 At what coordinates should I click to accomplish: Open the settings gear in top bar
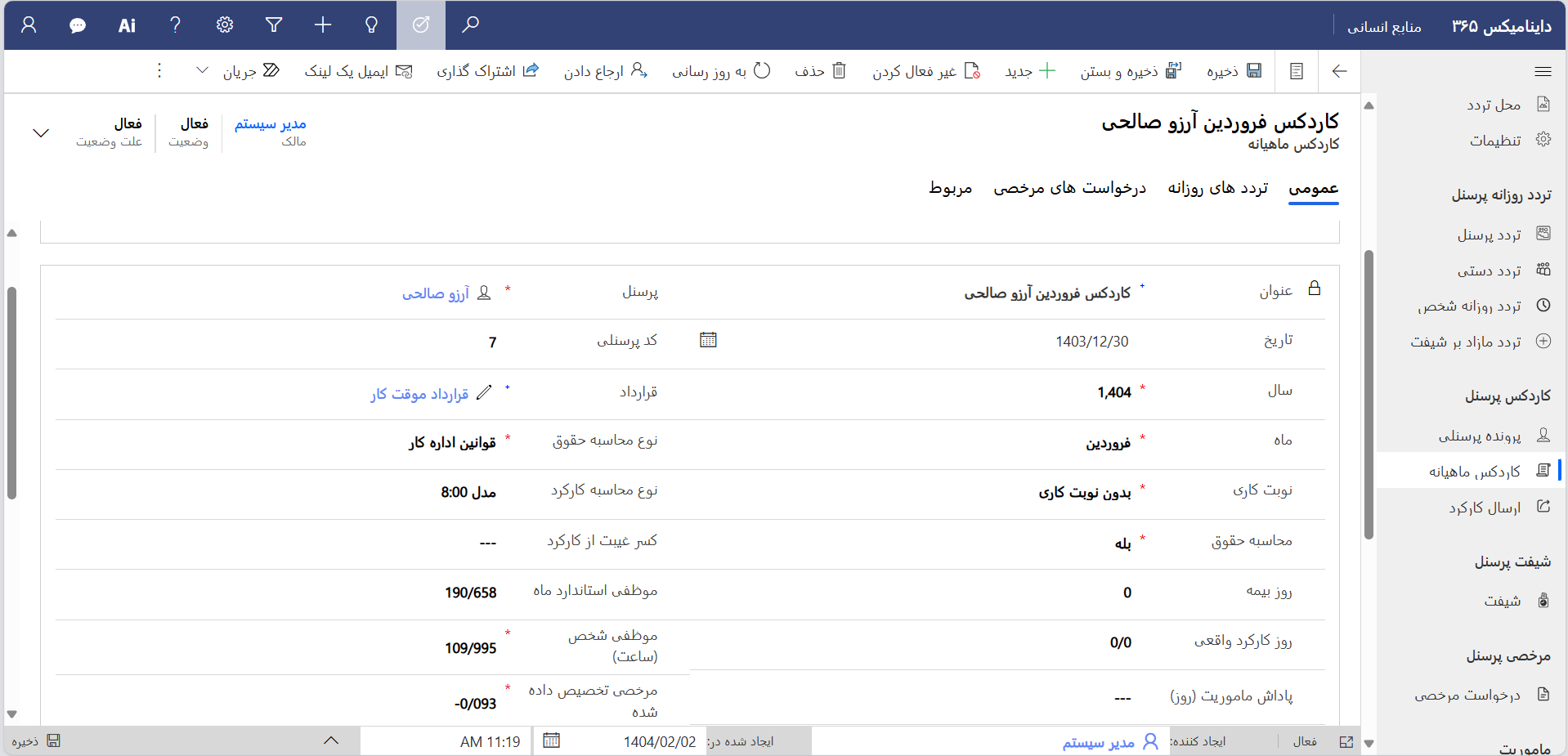(x=225, y=25)
